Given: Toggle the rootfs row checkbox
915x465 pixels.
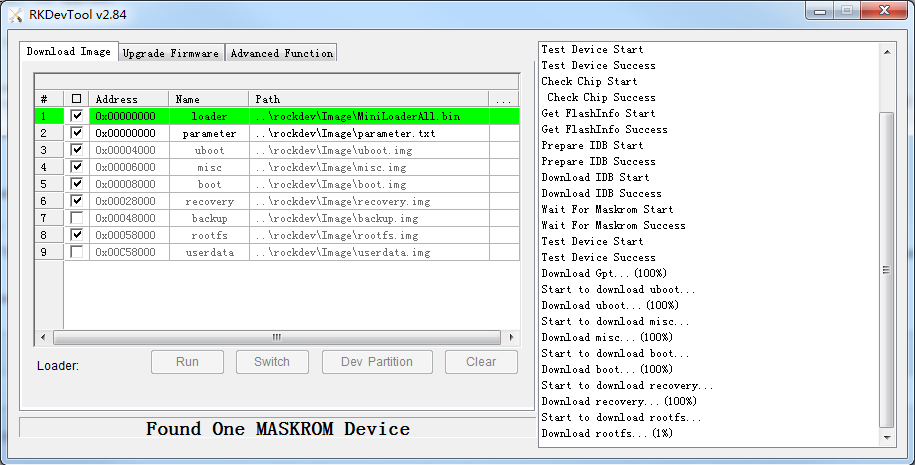Looking at the screenshot, I should point(76,235).
